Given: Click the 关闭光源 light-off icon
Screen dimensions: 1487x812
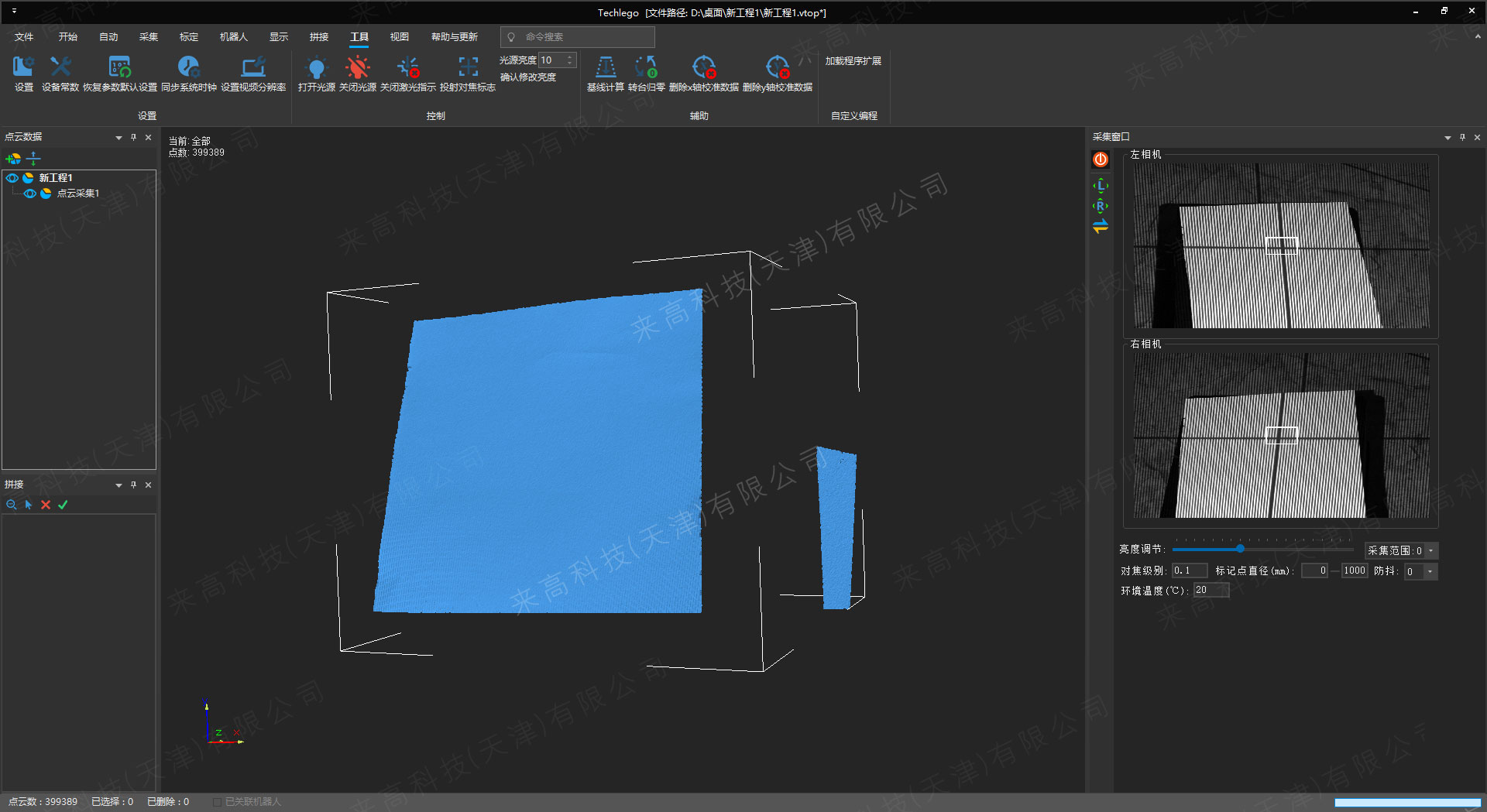Looking at the screenshot, I should tap(358, 68).
